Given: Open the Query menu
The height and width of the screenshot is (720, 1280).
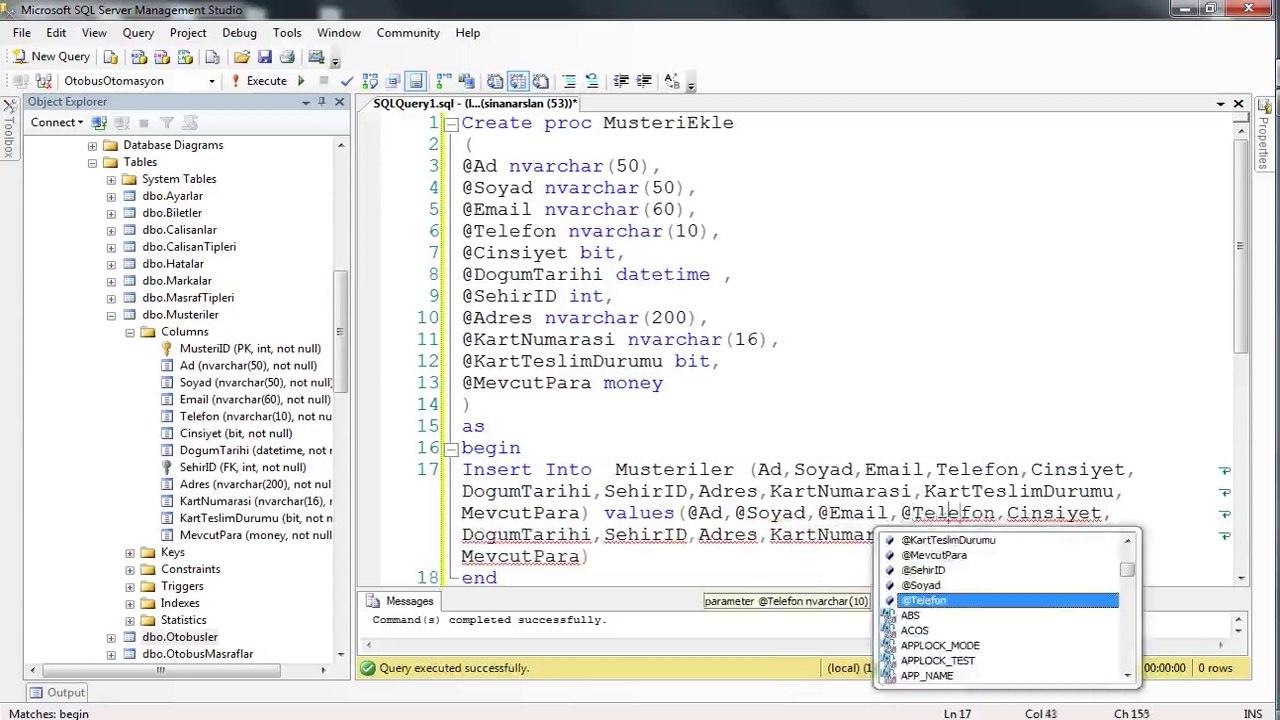Looking at the screenshot, I should 138,33.
